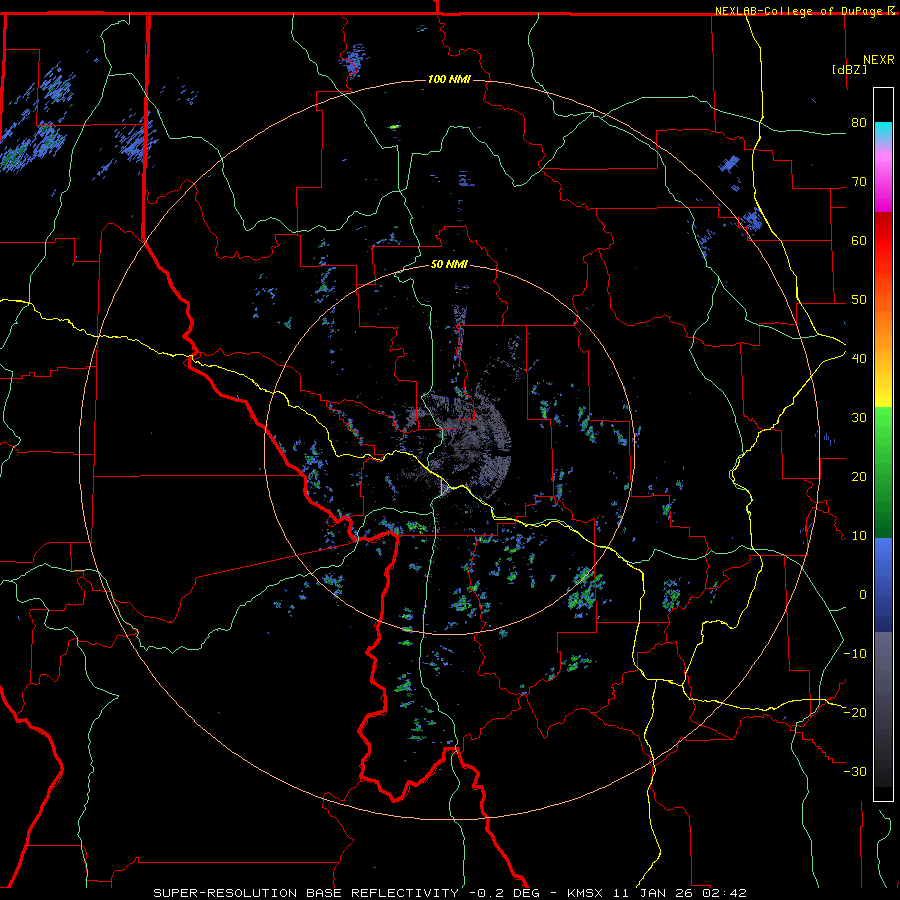The image size is (900, 900).
Task: Select the 20 value on dBZ scale
Action: click(x=859, y=477)
